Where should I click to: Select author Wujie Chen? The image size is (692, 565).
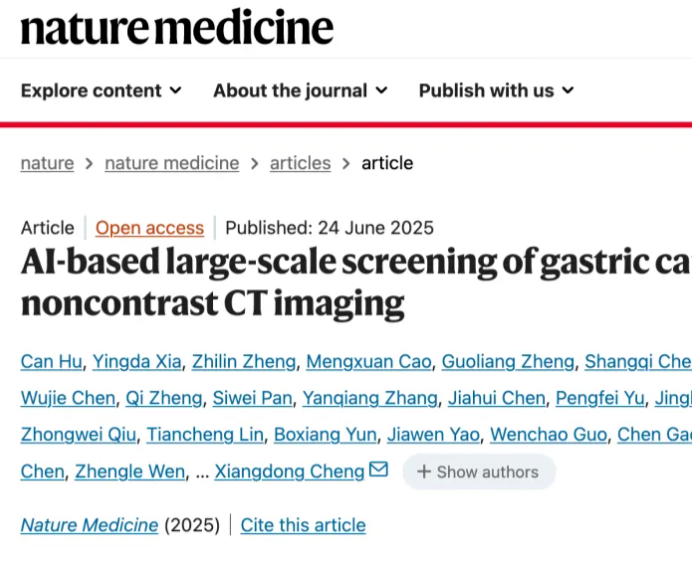pyautogui.click(x=67, y=398)
